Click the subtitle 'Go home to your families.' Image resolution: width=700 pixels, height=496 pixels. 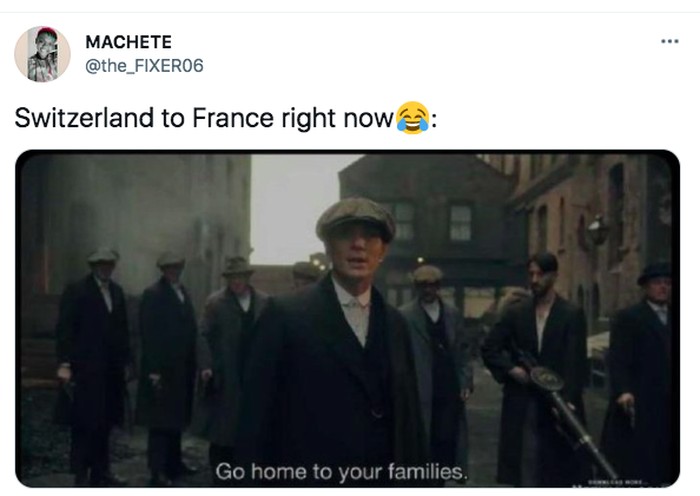pyautogui.click(x=342, y=472)
